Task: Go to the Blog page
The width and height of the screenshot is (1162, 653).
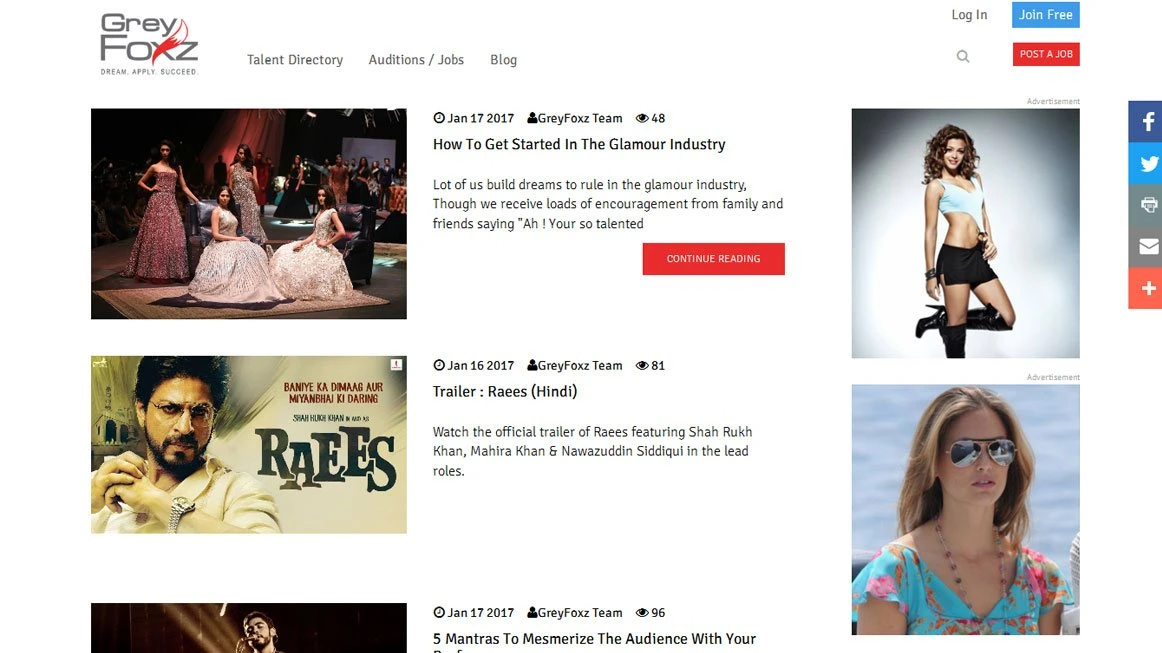Action: point(503,60)
